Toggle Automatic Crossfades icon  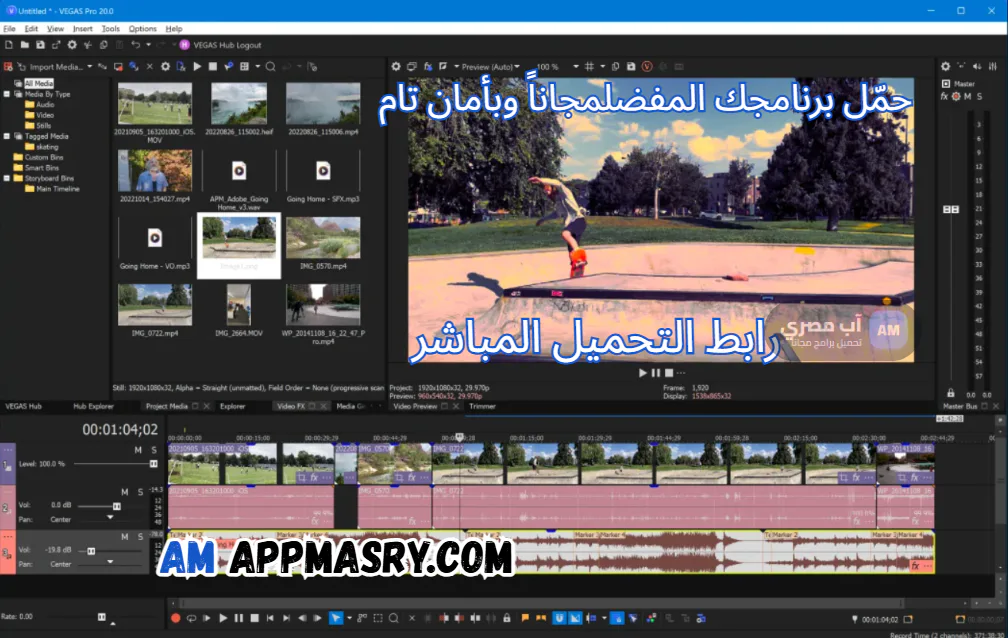coord(575,618)
